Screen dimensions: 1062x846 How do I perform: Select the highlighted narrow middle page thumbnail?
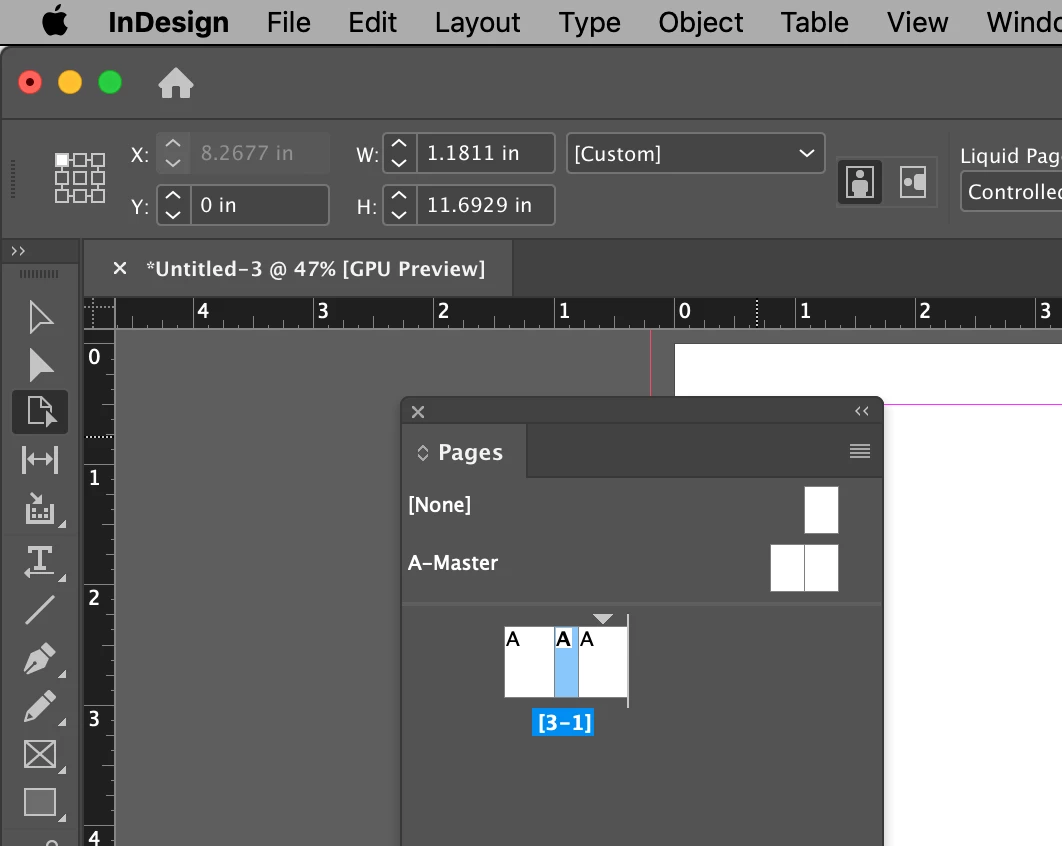(x=566, y=662)
